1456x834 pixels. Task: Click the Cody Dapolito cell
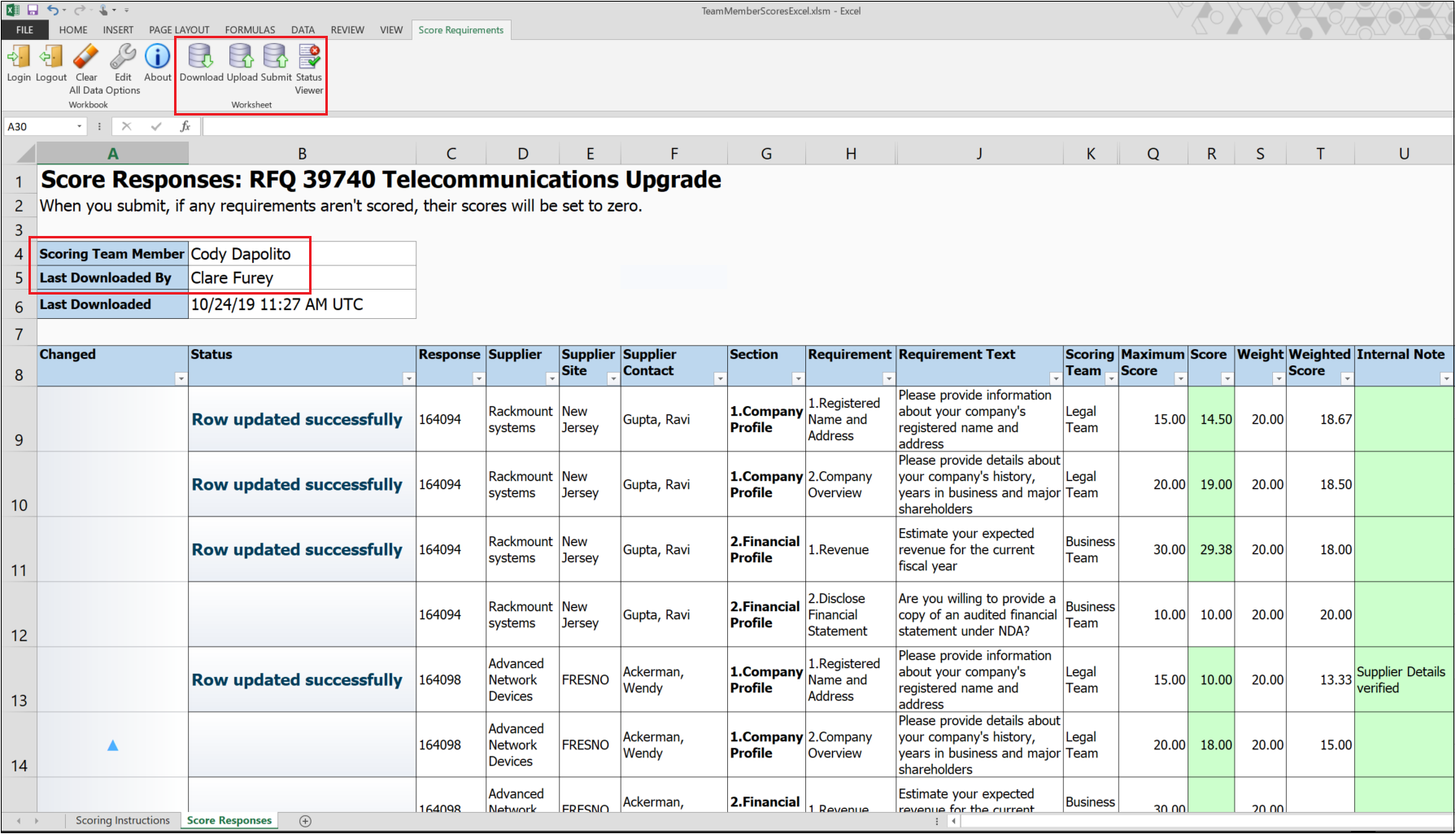[302, 254]
